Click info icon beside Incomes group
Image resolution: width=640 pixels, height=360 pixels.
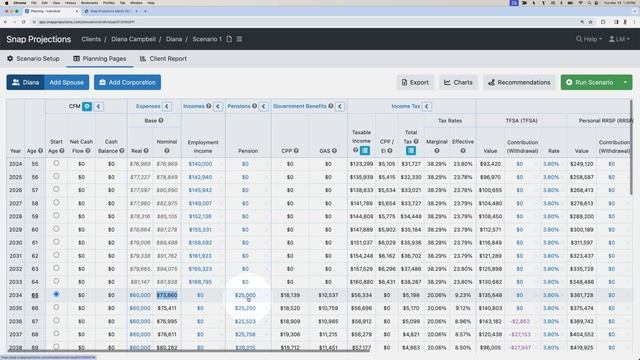209,106
